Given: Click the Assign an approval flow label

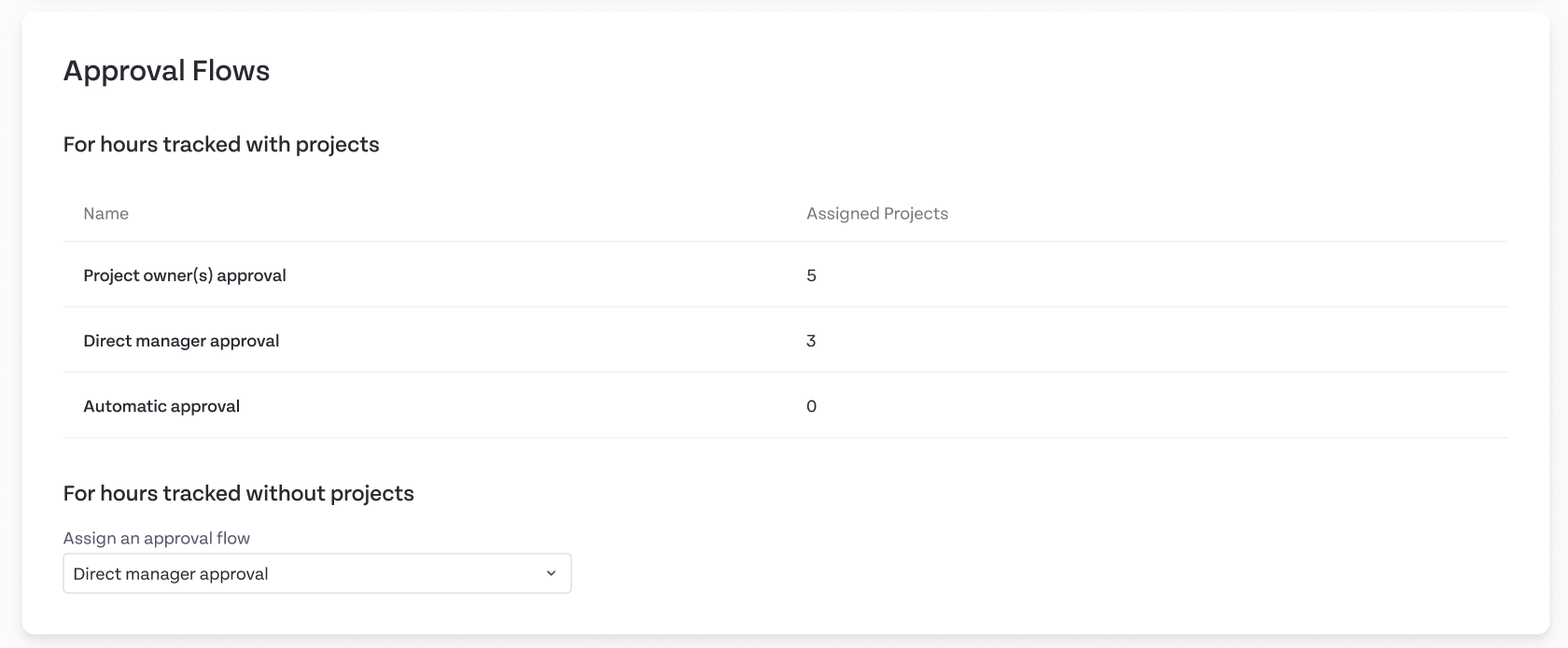Looking at the screenshot, I should click(157, 538).
